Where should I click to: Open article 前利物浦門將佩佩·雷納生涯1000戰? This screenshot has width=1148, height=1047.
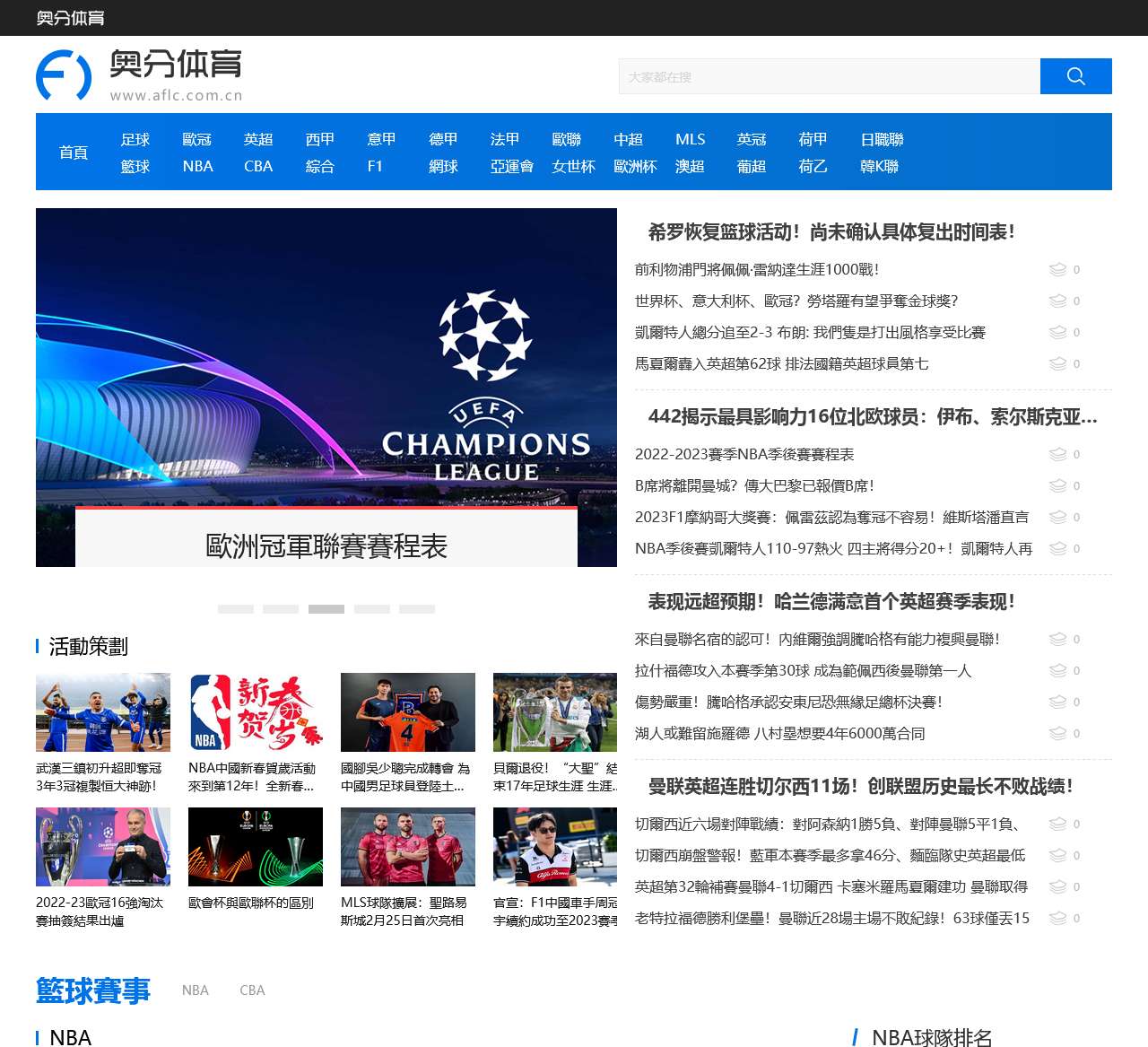coord(757,269)
